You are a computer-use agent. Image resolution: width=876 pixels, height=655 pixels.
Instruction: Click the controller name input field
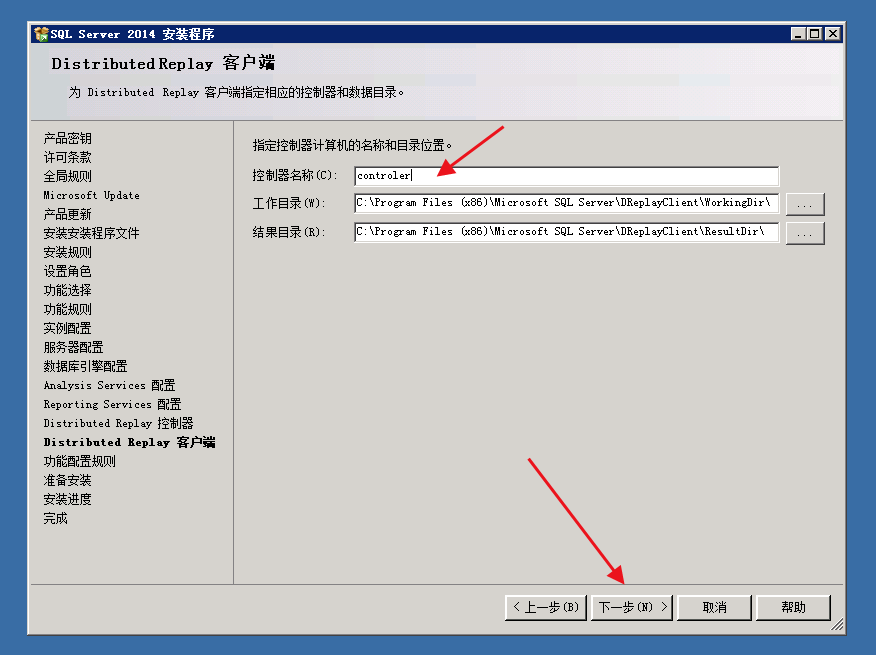(566, 176)
